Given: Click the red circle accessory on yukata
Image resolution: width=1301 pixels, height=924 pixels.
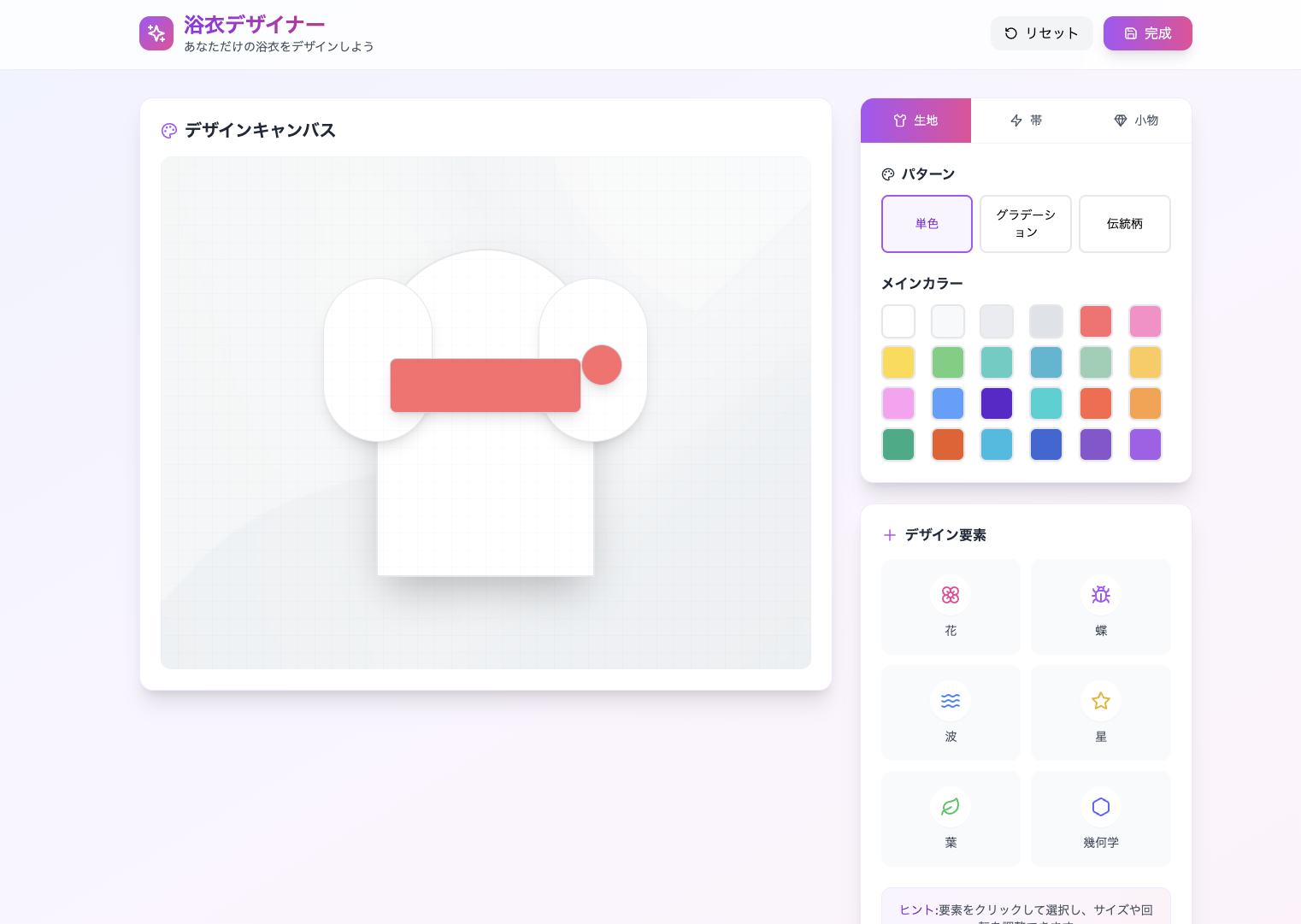Looking at the screenshot, I should point(602,365).
